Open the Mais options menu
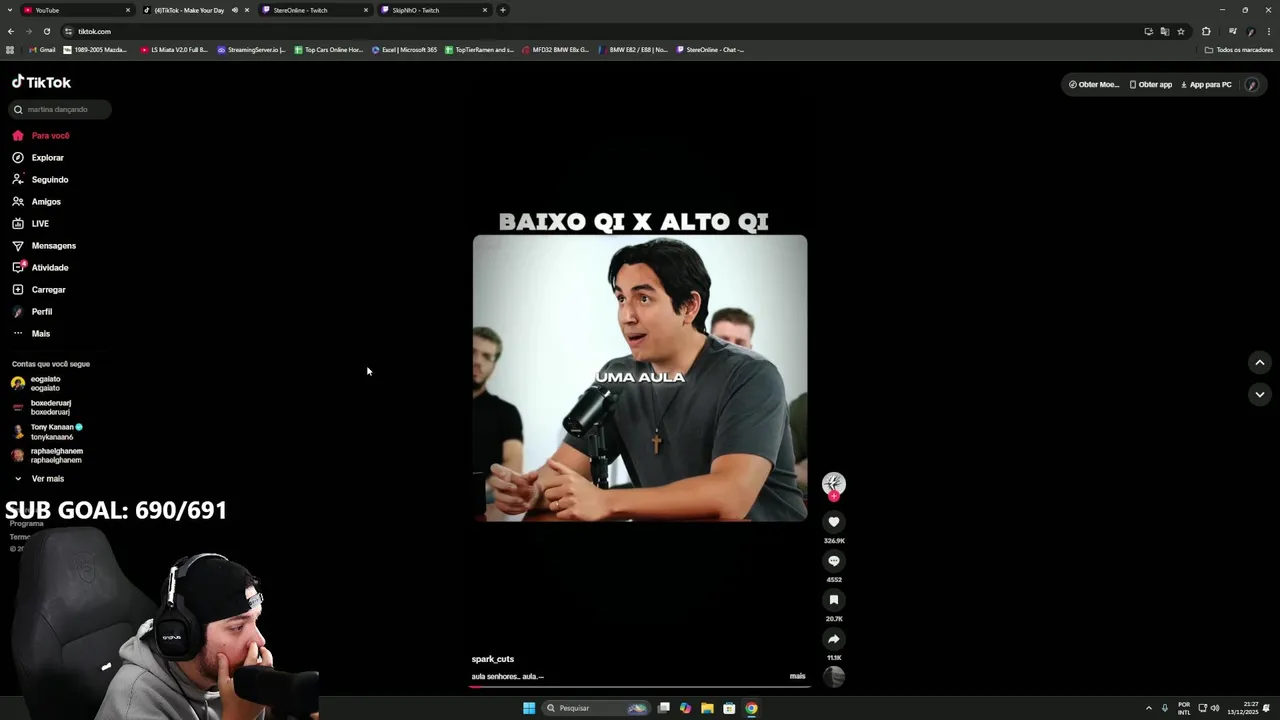 tap(31, 333)
